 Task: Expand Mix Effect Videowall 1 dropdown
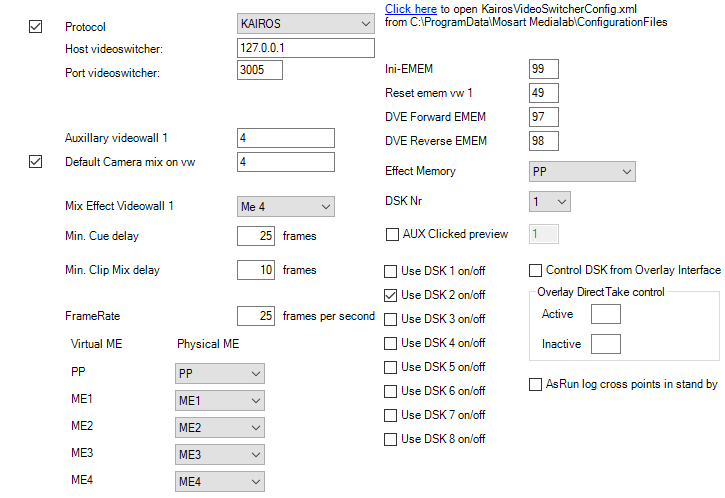[x=285, y=206]
